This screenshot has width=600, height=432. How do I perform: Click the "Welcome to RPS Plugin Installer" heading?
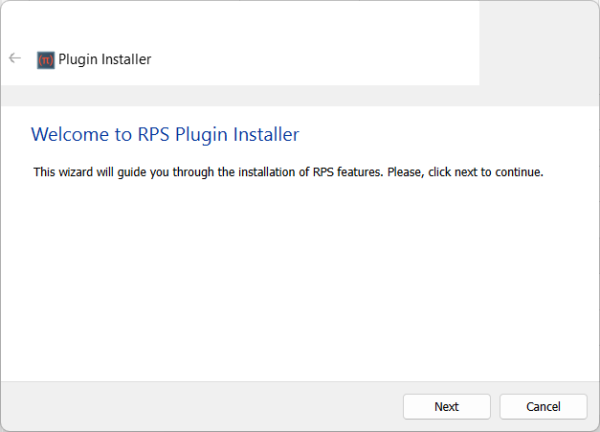point(165,134)
